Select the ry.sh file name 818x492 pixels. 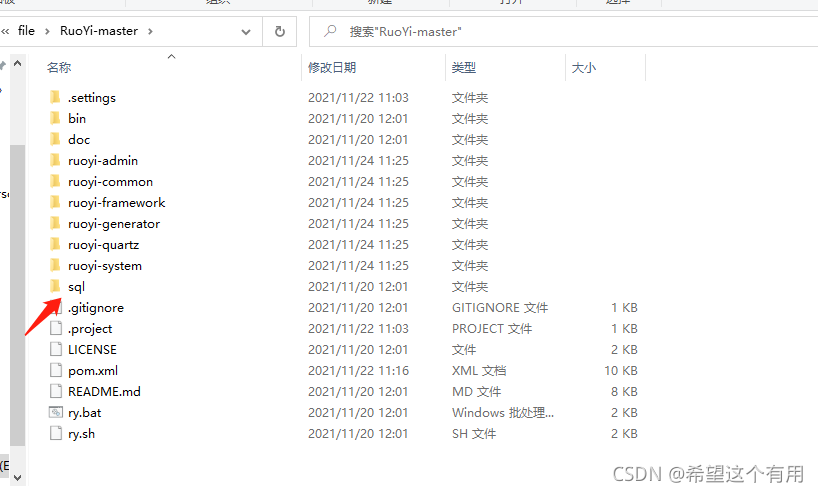(81, 434)
